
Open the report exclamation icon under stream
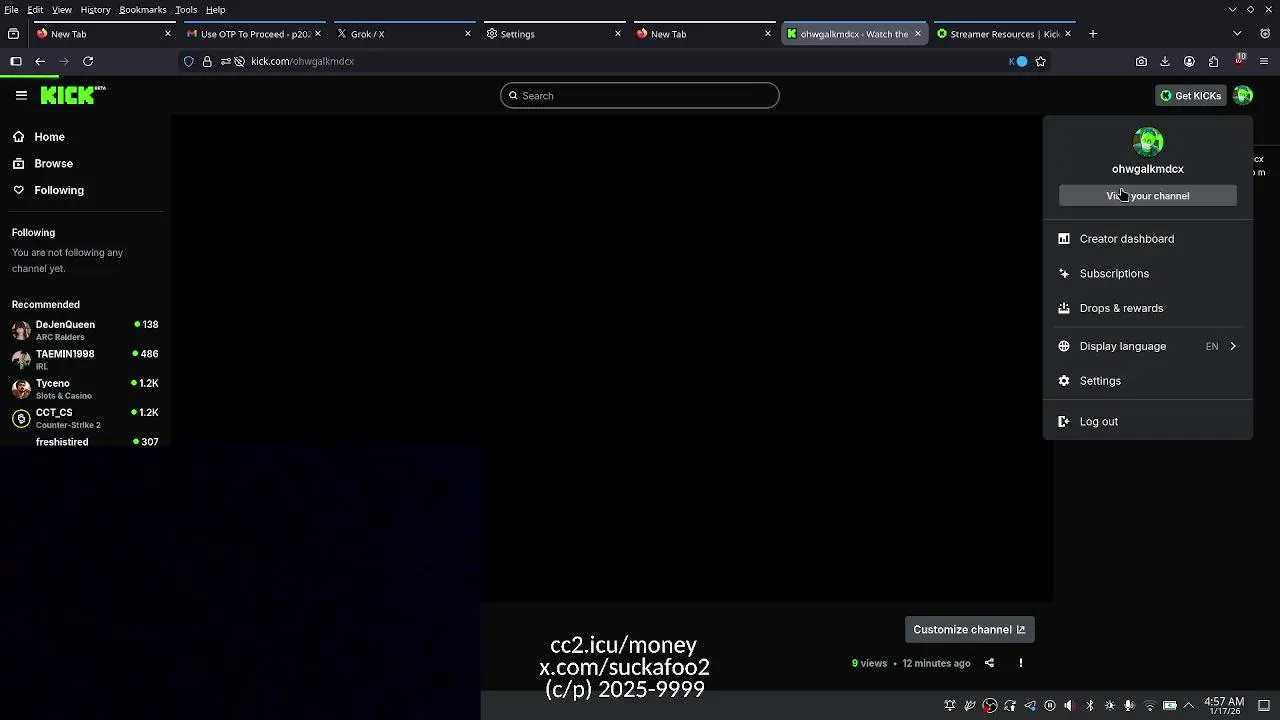(1021, 663)
